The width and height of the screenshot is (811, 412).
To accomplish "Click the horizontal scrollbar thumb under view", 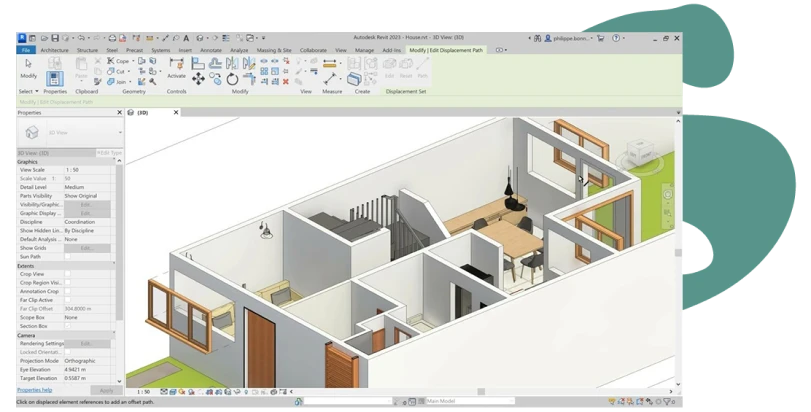I will (480, 392).
